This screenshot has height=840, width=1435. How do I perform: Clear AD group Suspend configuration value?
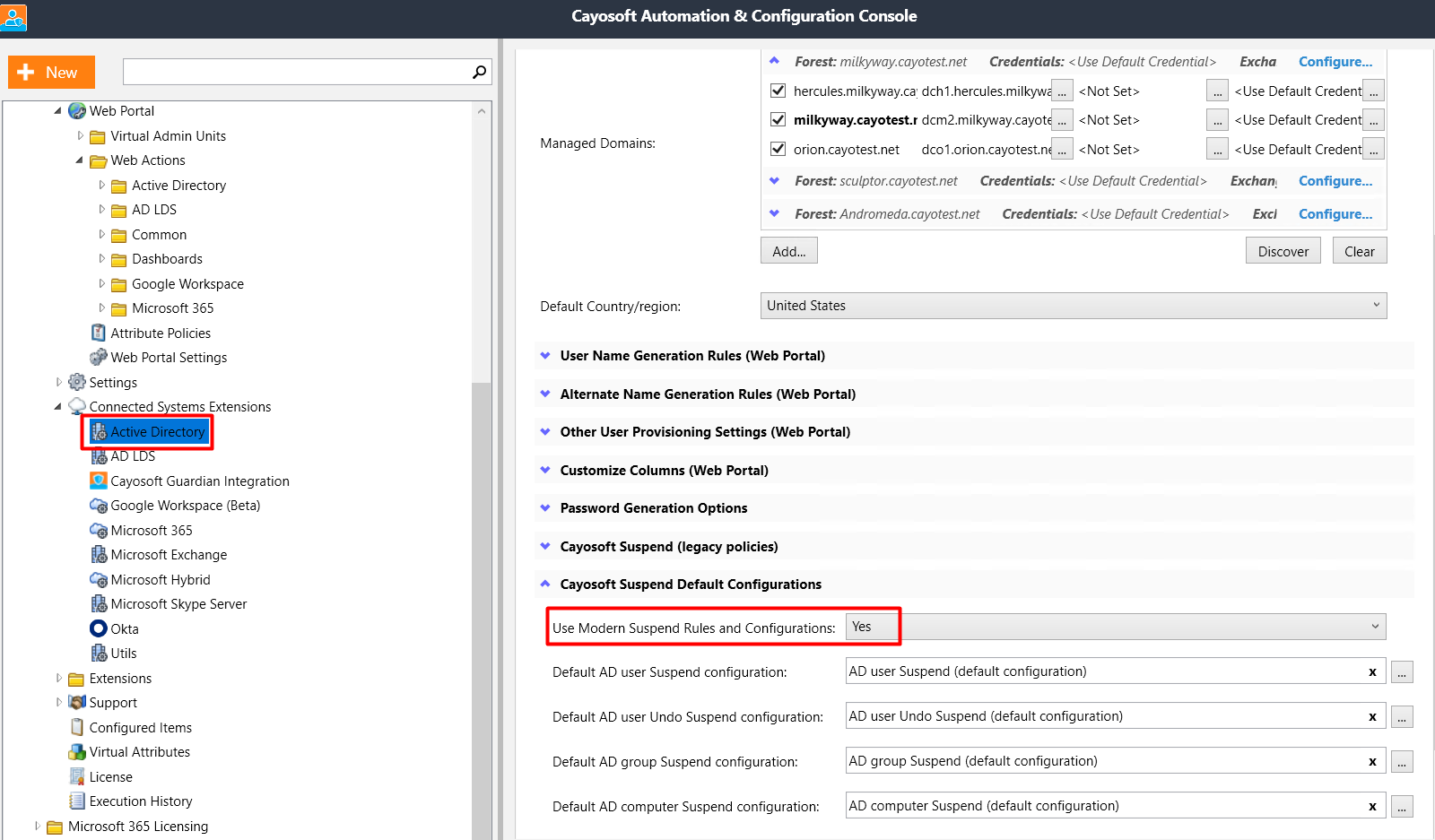tap(1372, 762)
